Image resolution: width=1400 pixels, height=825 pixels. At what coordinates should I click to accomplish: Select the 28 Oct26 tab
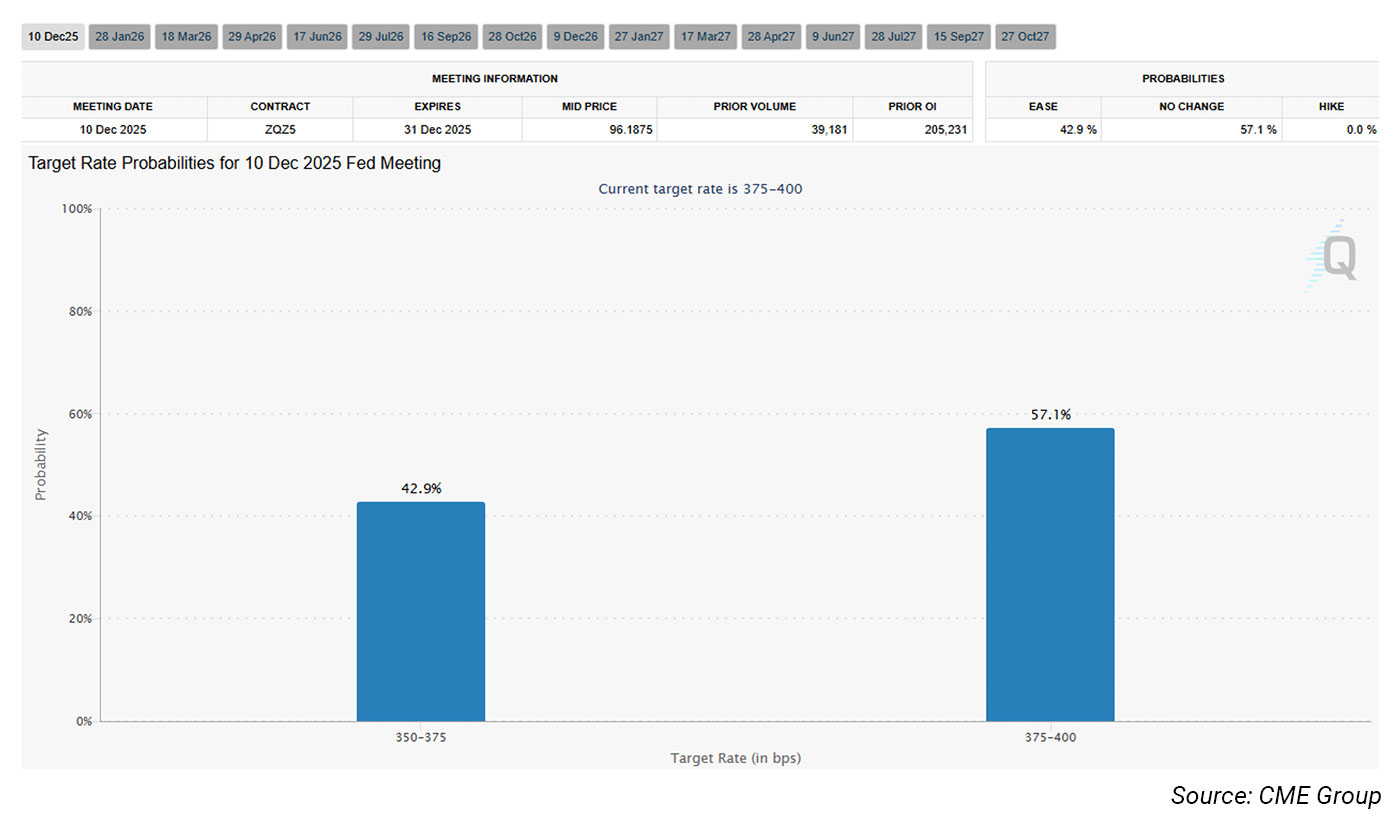[512, 37]
